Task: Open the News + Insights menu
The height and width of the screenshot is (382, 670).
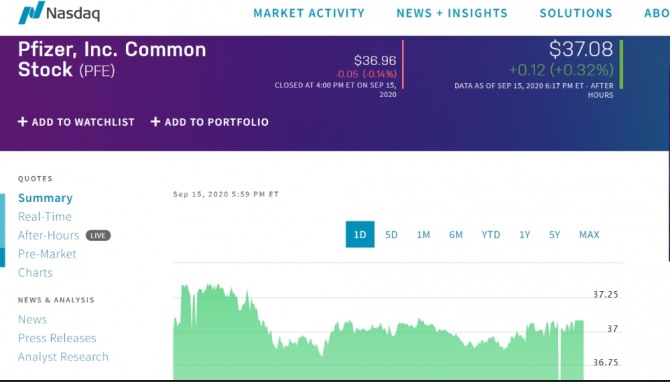Action: [x=452, y=13]
